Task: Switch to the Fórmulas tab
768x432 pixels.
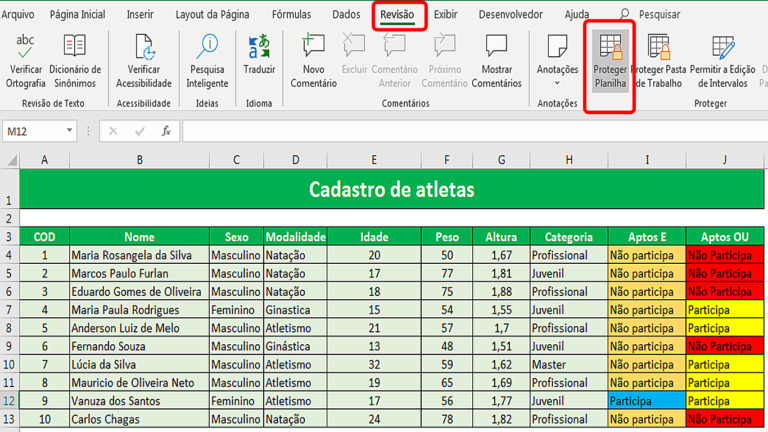Action: point(291,15)
